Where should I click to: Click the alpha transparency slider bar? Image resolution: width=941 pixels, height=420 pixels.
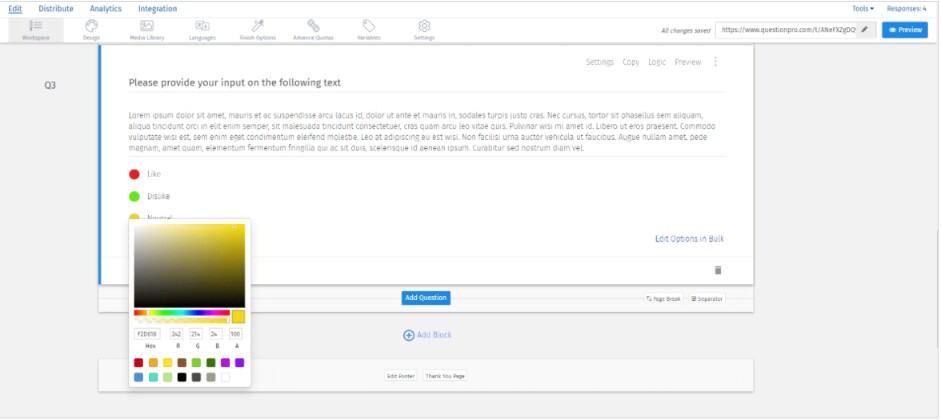click(182, 320)
